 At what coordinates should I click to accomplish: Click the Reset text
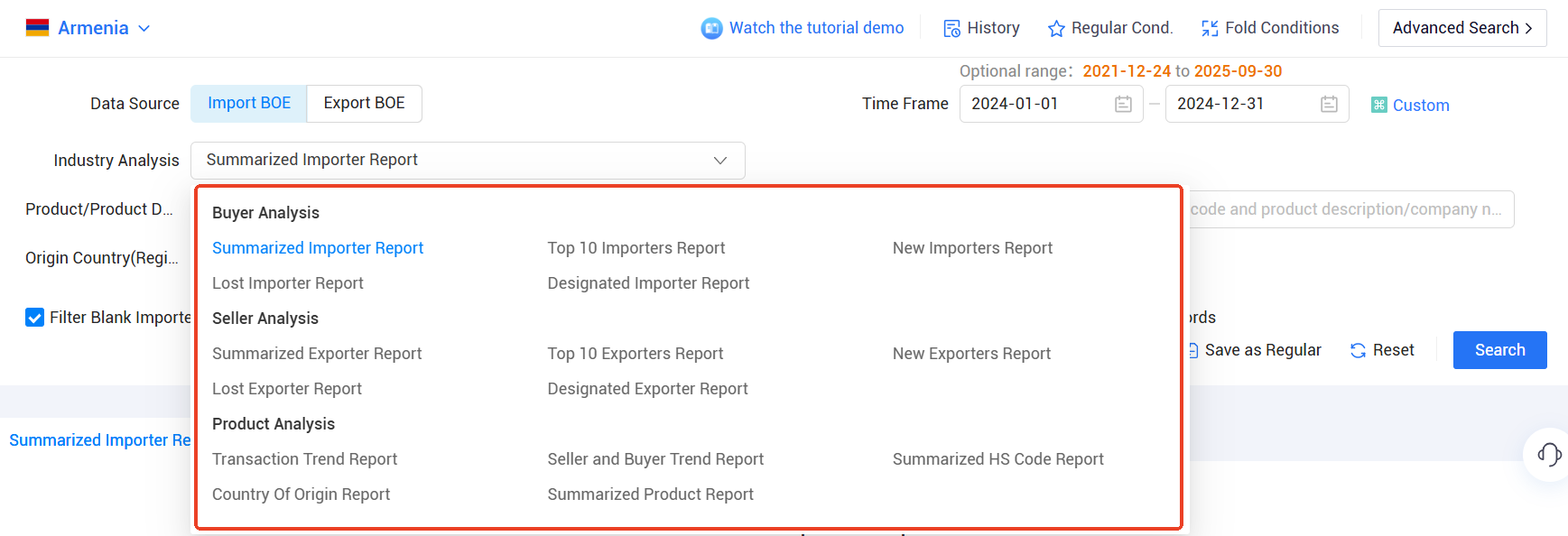click(x=1393, y=350)
